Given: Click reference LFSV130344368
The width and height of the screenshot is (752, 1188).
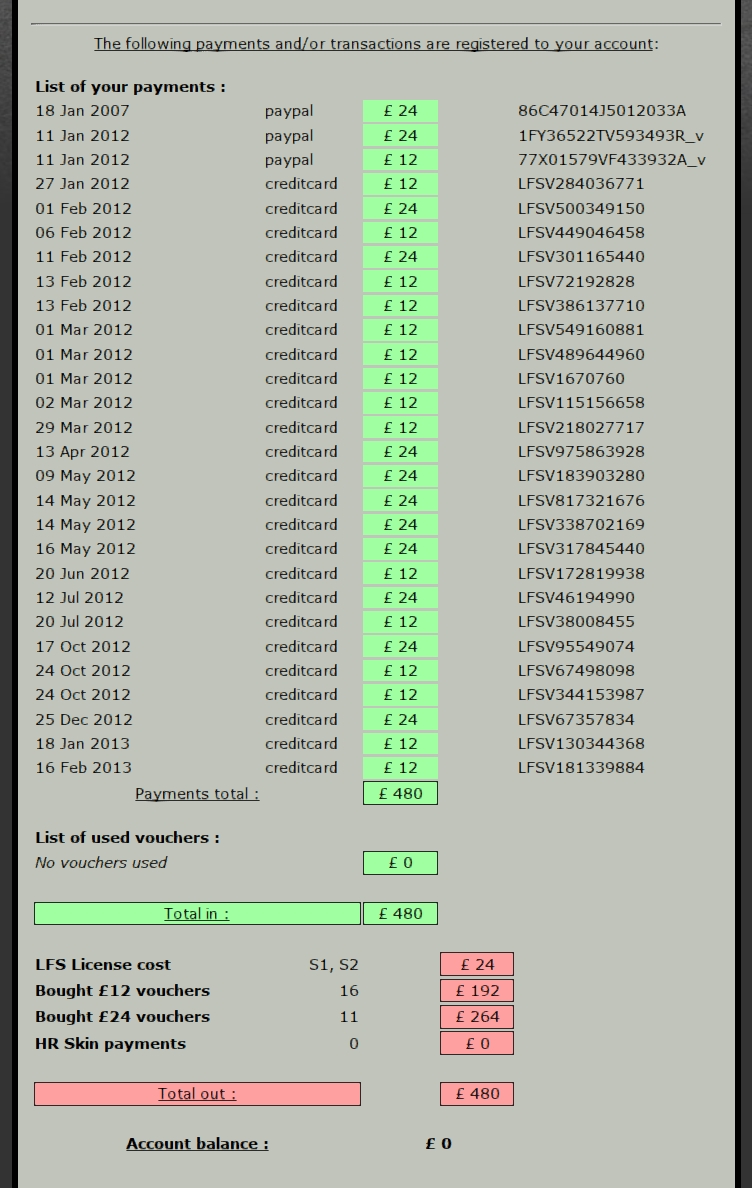Looking at the screenshot, I should pyautogui.click(x=581, y=744).
